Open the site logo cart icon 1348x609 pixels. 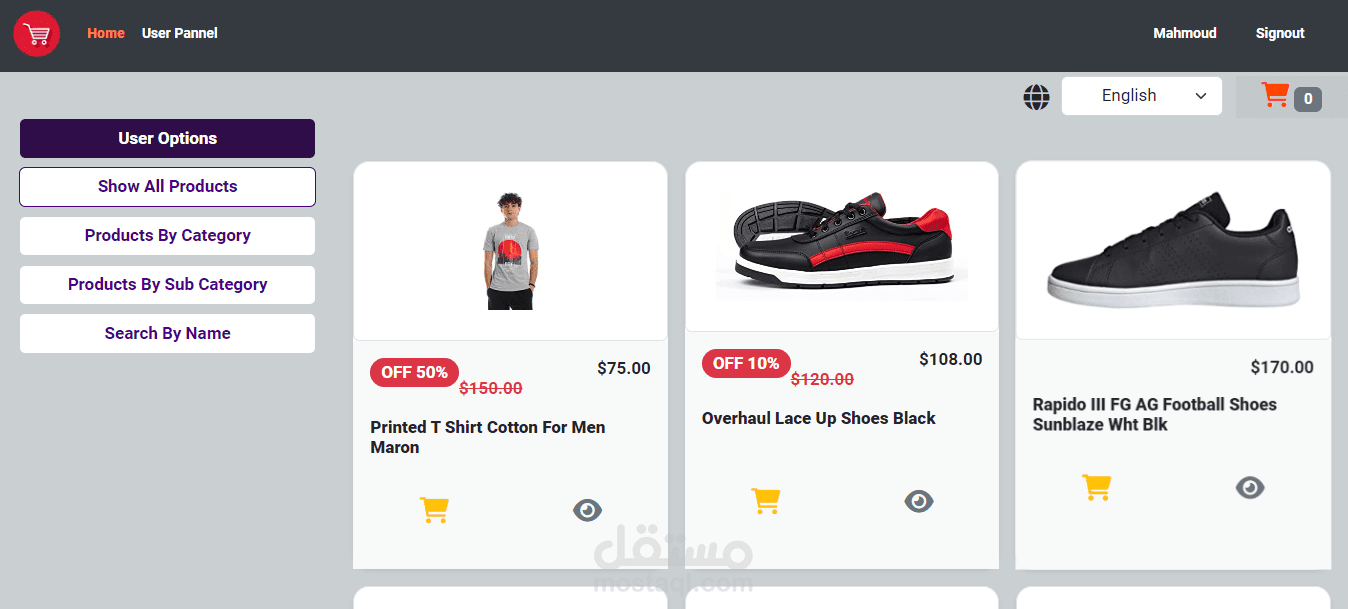[36, 33]
